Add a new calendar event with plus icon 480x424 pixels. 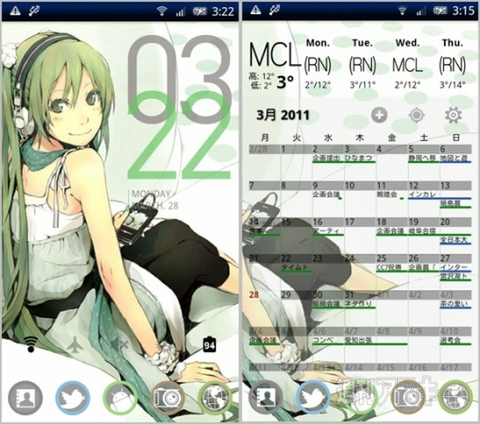pos(379,115)
